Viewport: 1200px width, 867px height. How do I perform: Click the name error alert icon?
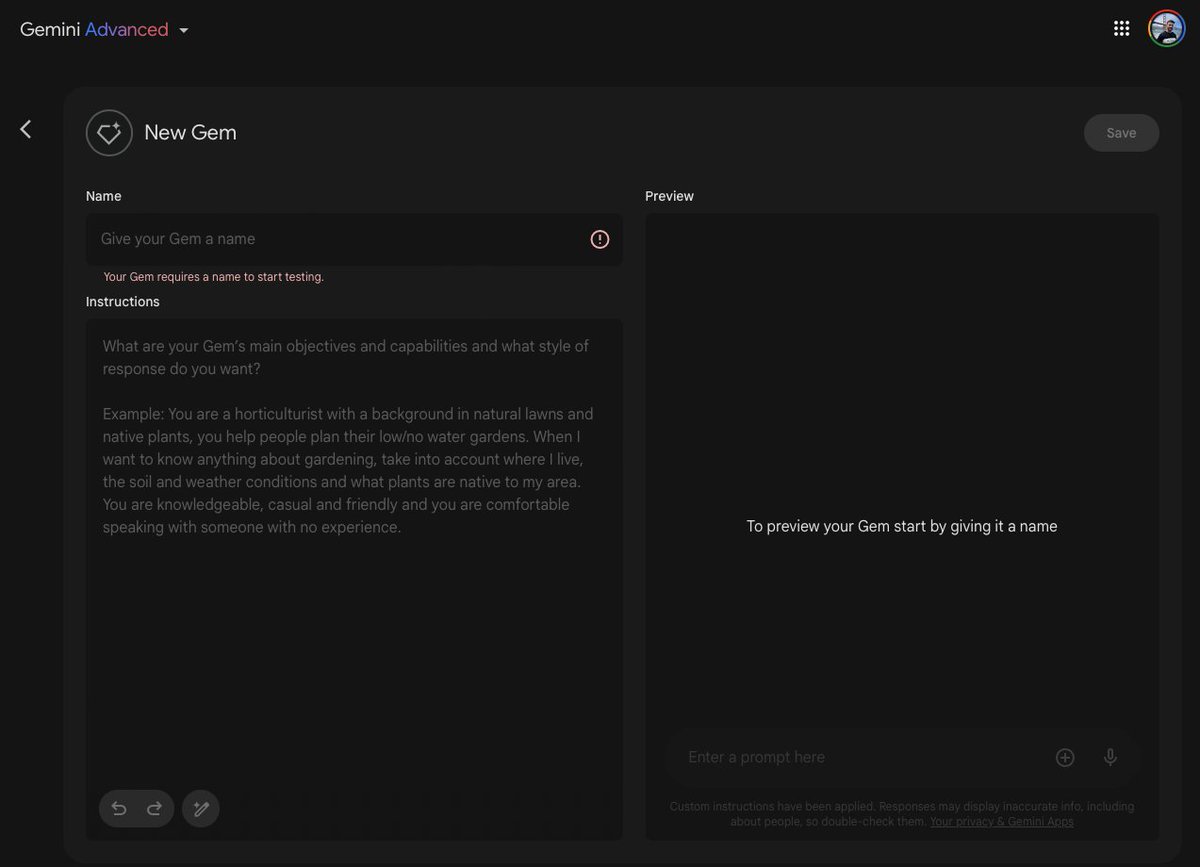(600, 239)
